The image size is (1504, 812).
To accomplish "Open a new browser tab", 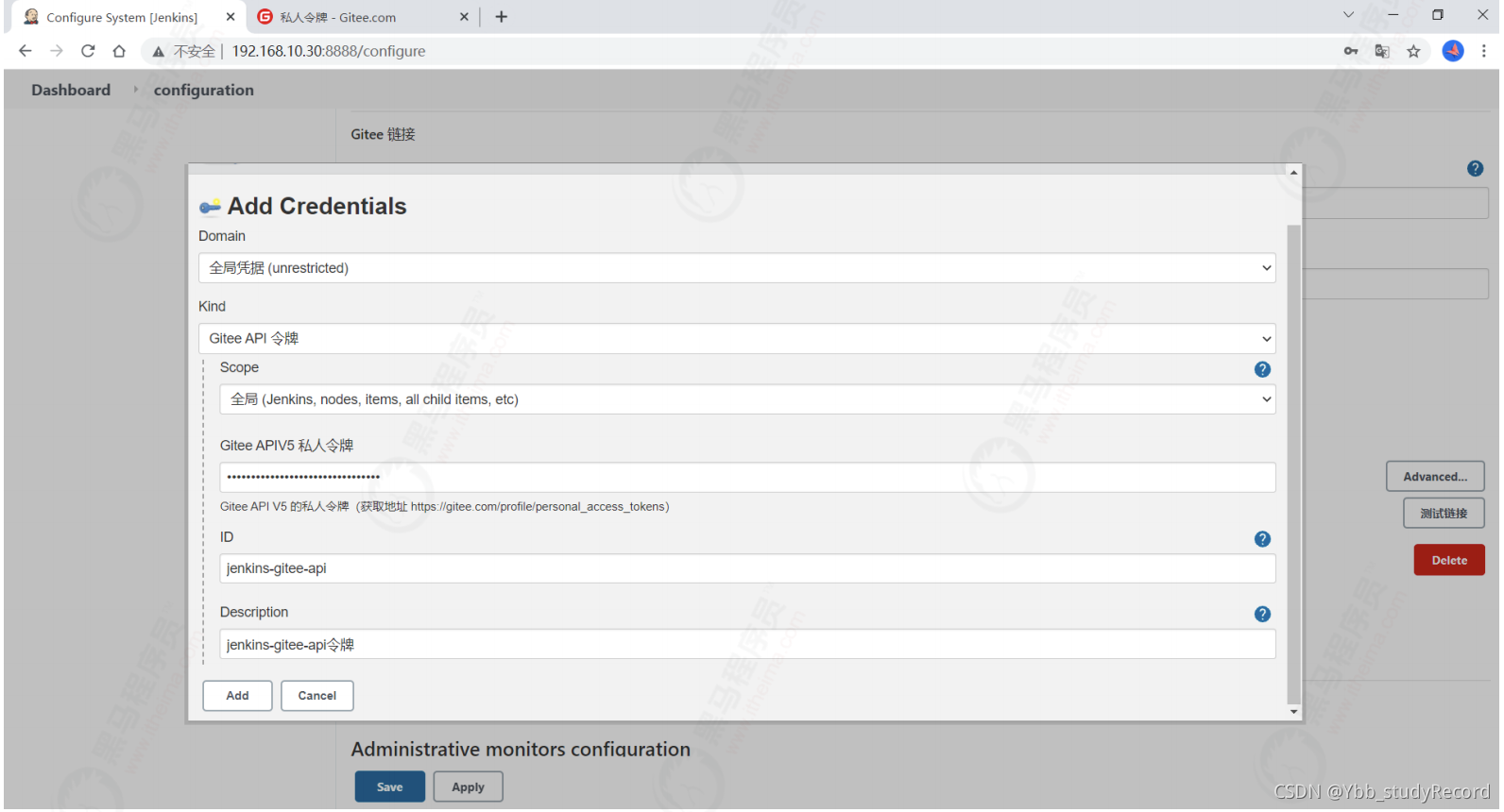I will pos(502,17).
